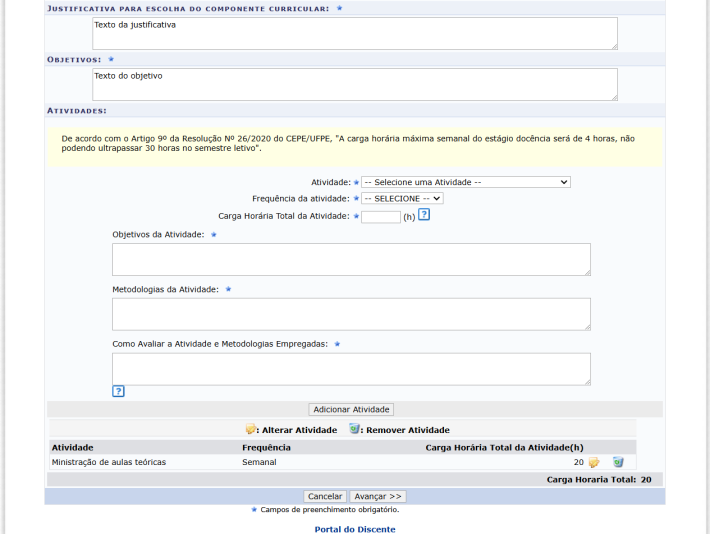Viewport: 710px width, 534px height.
Task: Open the Portal do Discente link
Action: click(x=355, y=529)
